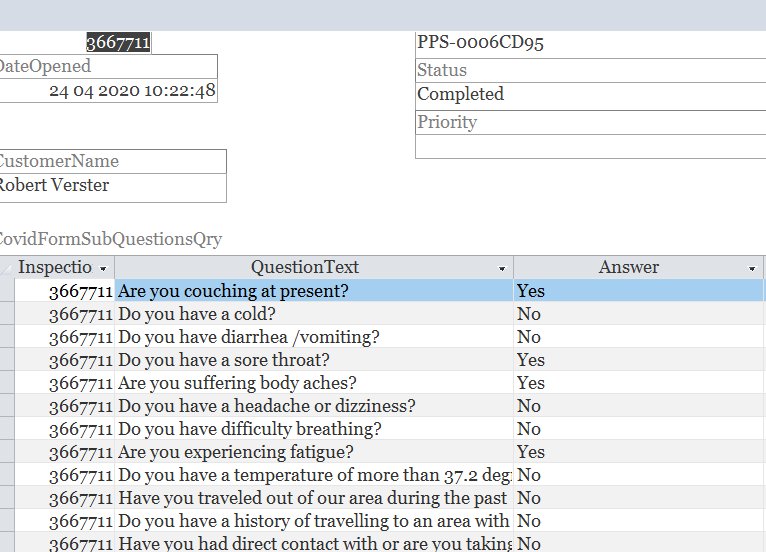
Task: Click the select-all corner of the subform datasheet
Action: tap(7, 268)
